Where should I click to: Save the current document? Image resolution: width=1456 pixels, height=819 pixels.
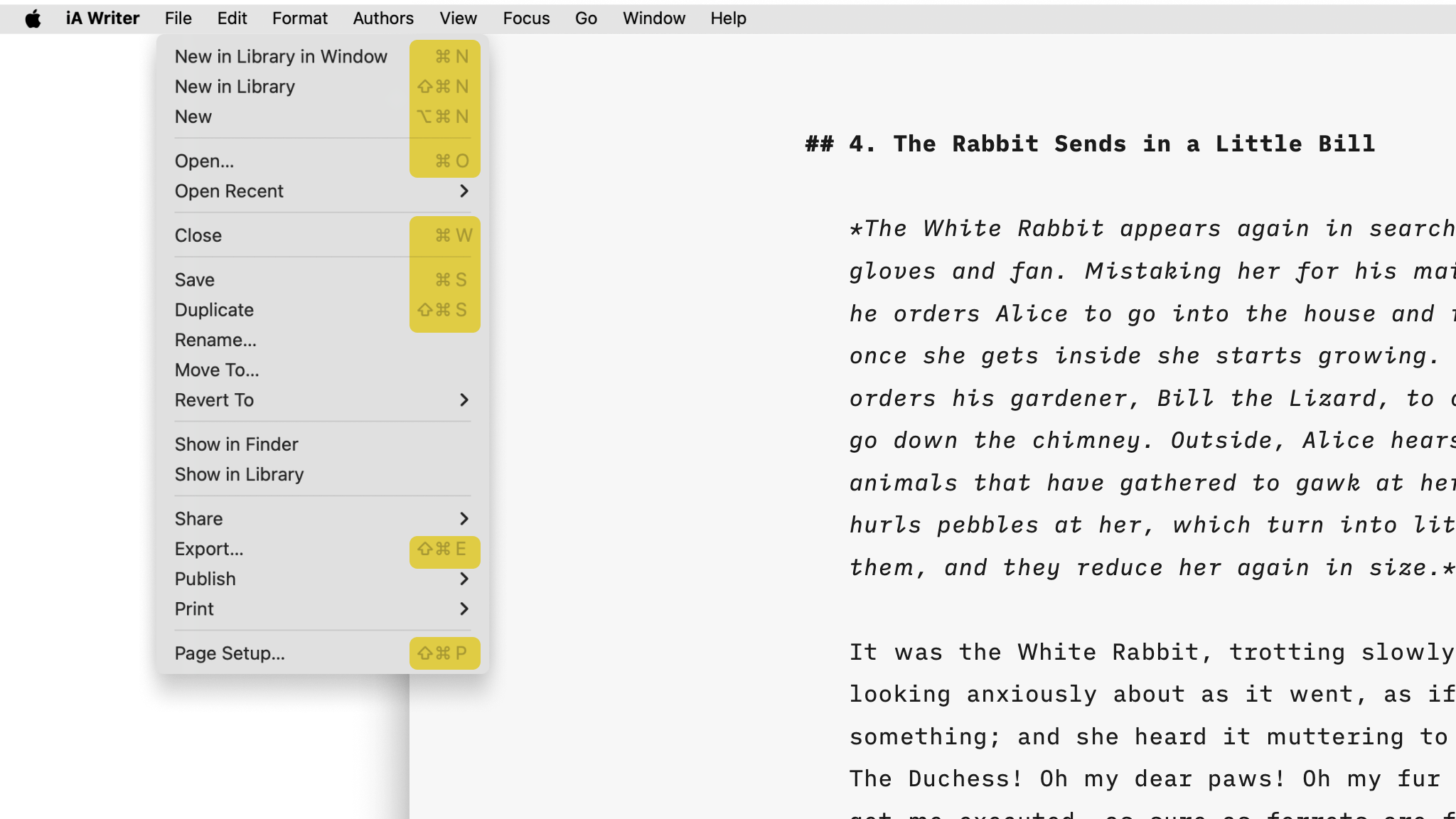pyautogui.click(x=195, y=279)
